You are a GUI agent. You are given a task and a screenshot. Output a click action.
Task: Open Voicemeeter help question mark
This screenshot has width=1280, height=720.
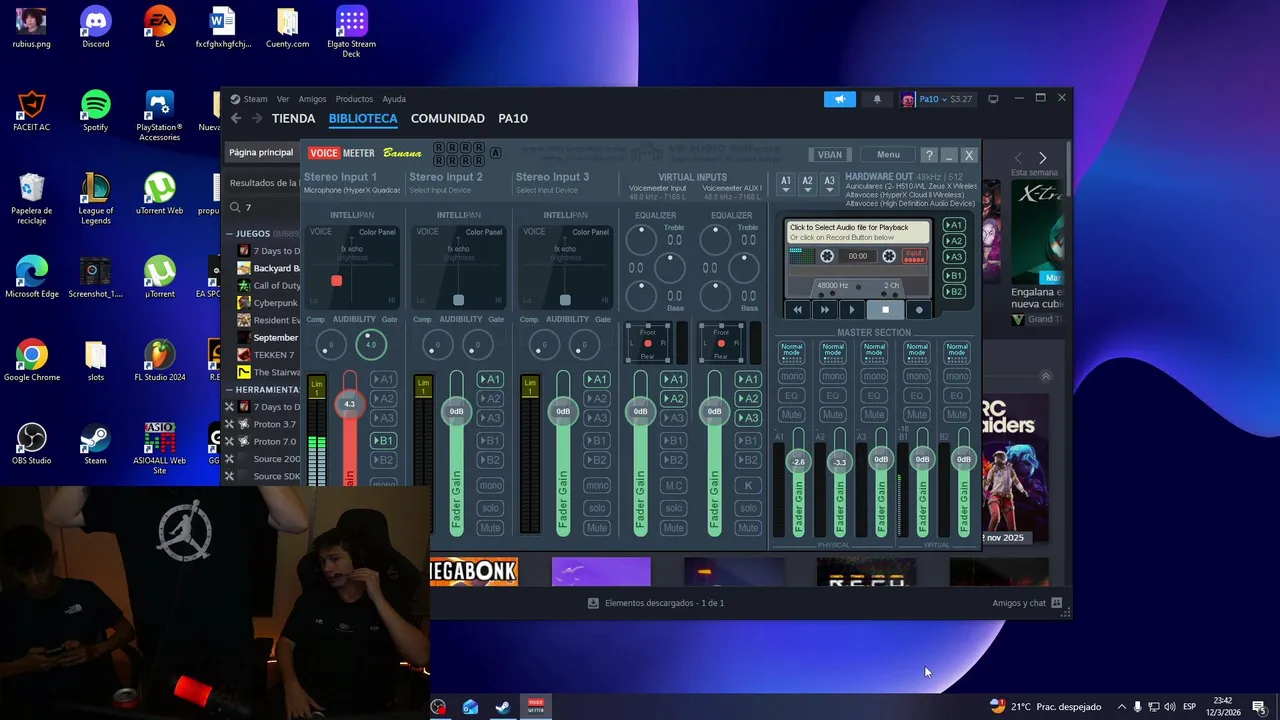pyautogui.click(x=929, y=155)
